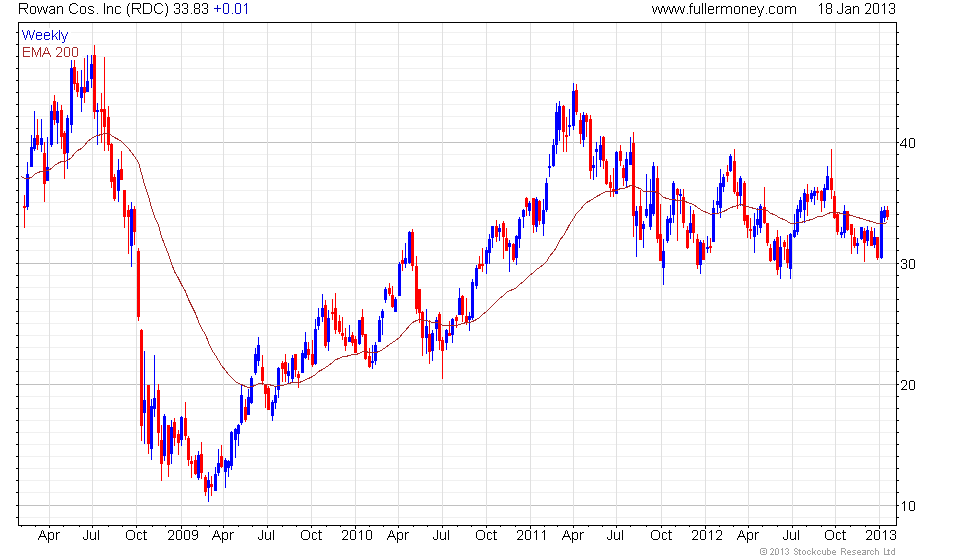Click the EMA 200 legend label
Image resolution: width=980 pixels, height=560 pixels.
pyautogui.click(x=50, y=52)
